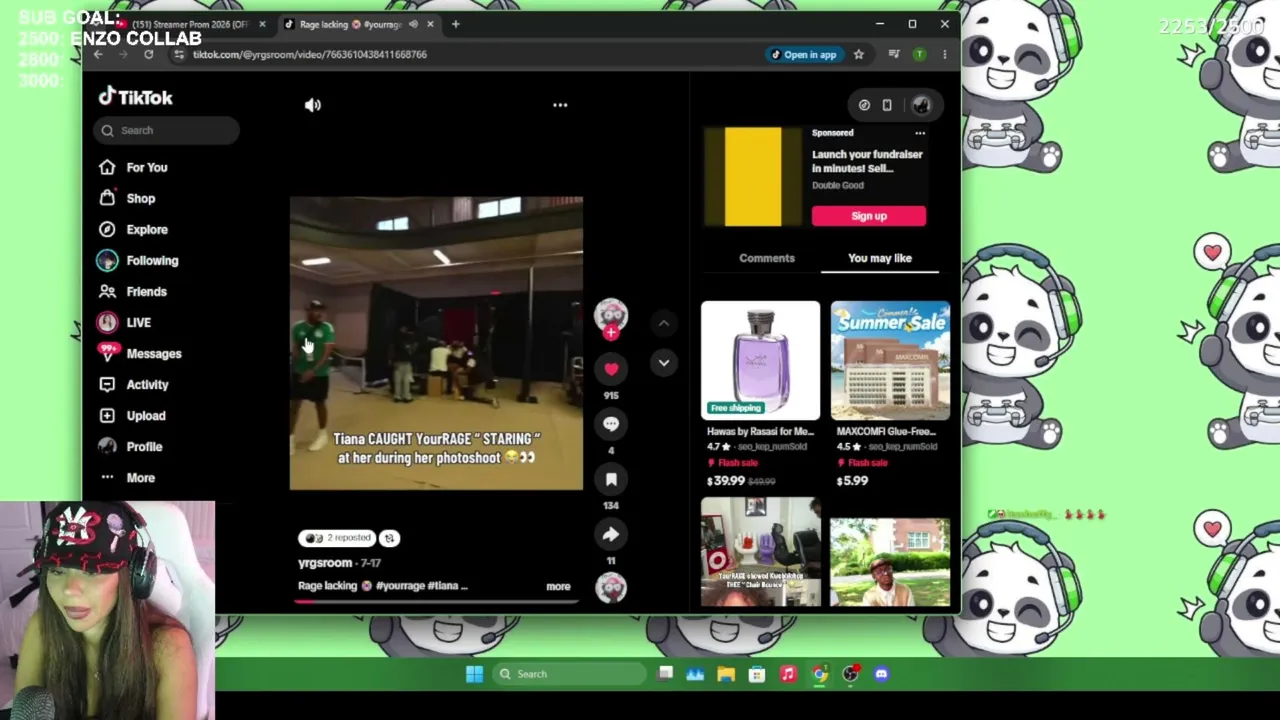Open the '2 reposted' pill

pos(337,538)
